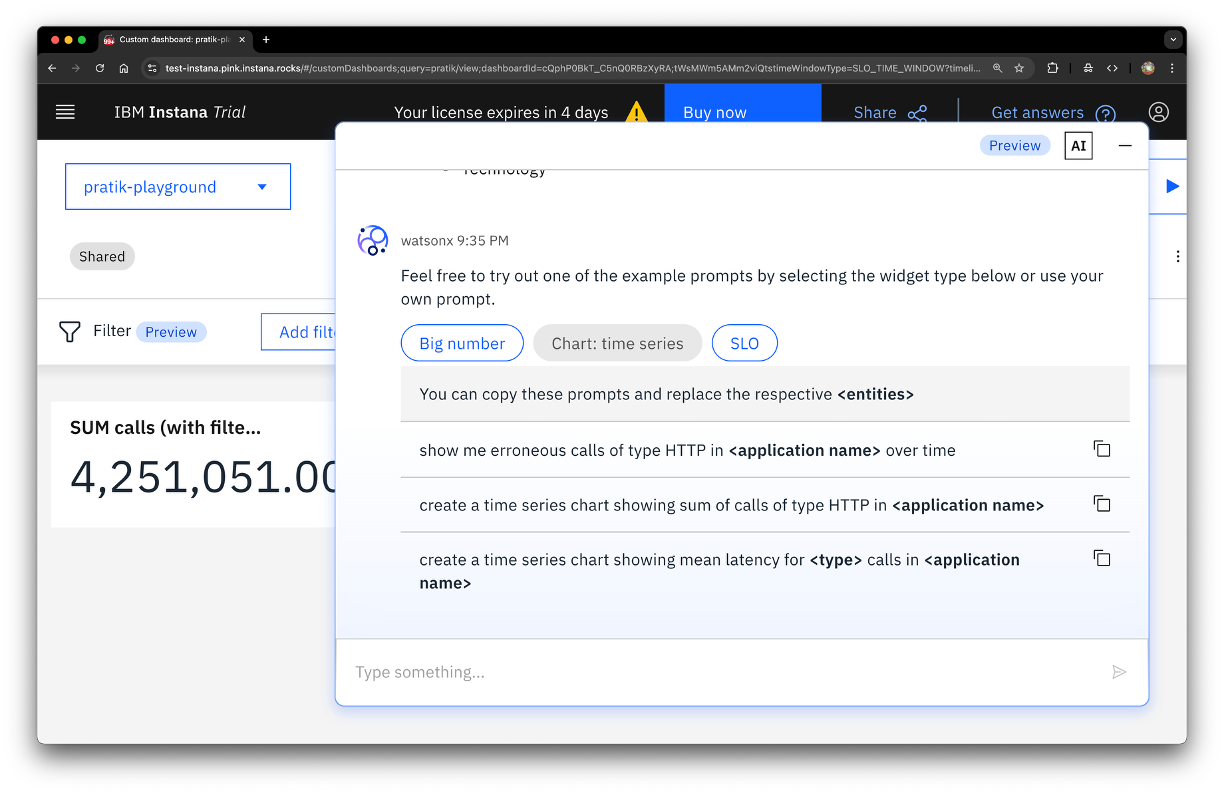Click the AI label in chat header
This screenshot has height=794, width=1224.
click(1078, 146)
